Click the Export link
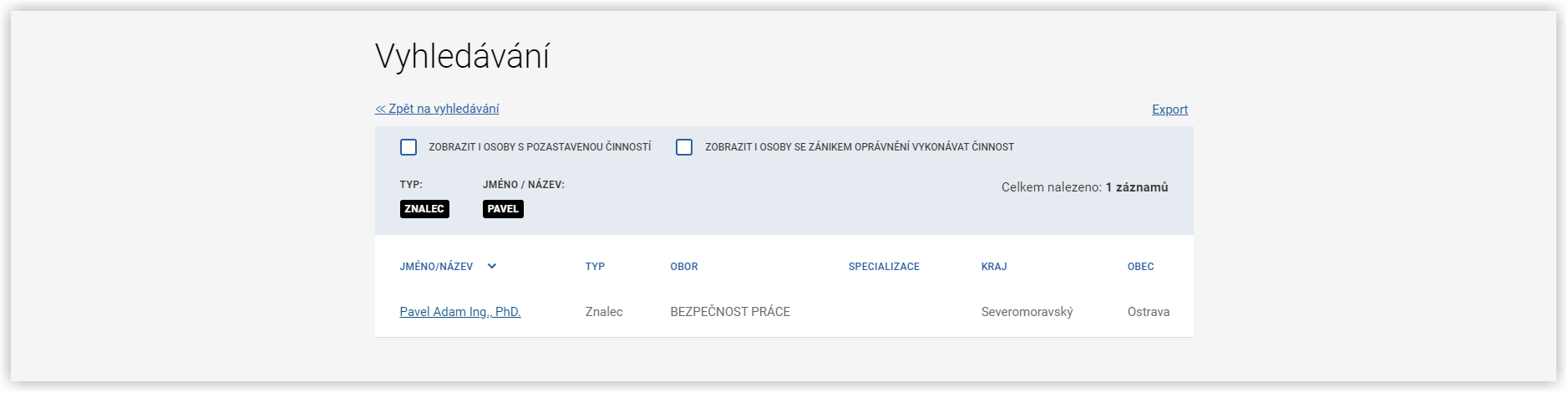The height and width of the screenshot is (393, 1568). [1170, 110]
